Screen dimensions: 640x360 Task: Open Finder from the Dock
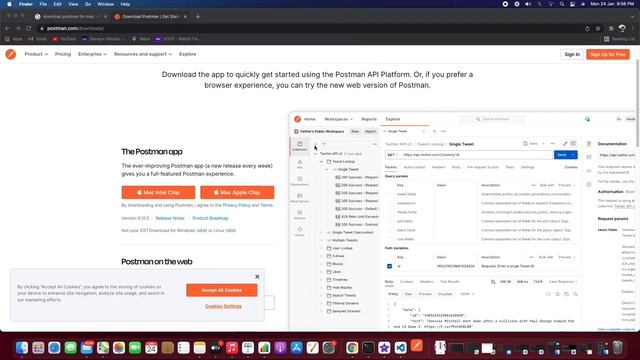coord(22,348)
